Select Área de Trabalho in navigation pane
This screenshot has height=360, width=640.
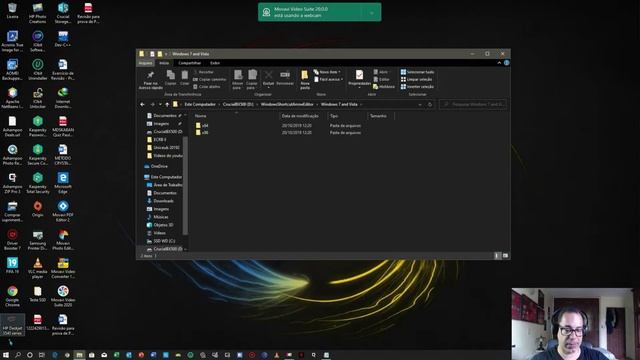[x=164, y=185]
